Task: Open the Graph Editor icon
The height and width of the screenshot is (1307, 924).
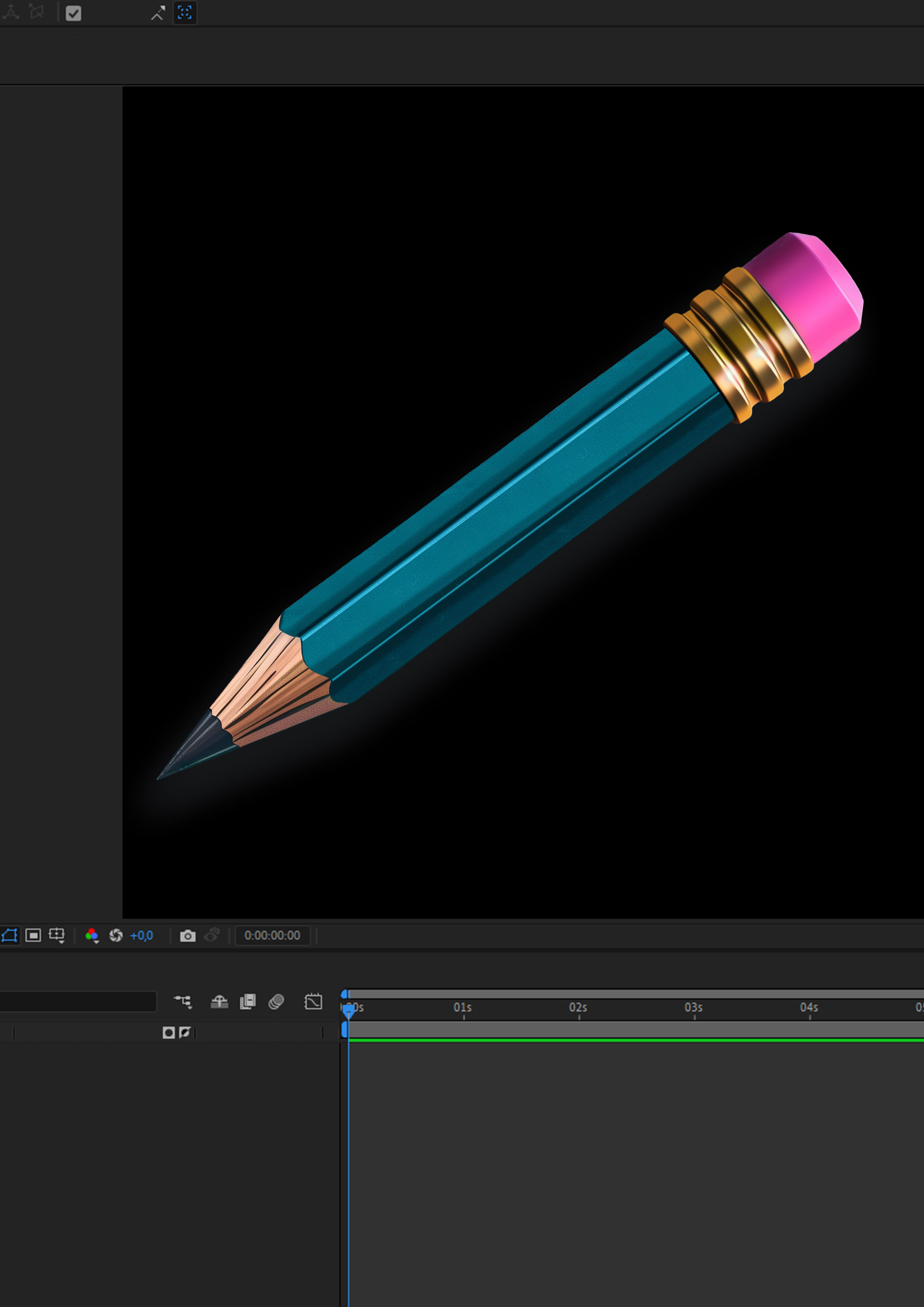Action: click(x=313, y=1001)
